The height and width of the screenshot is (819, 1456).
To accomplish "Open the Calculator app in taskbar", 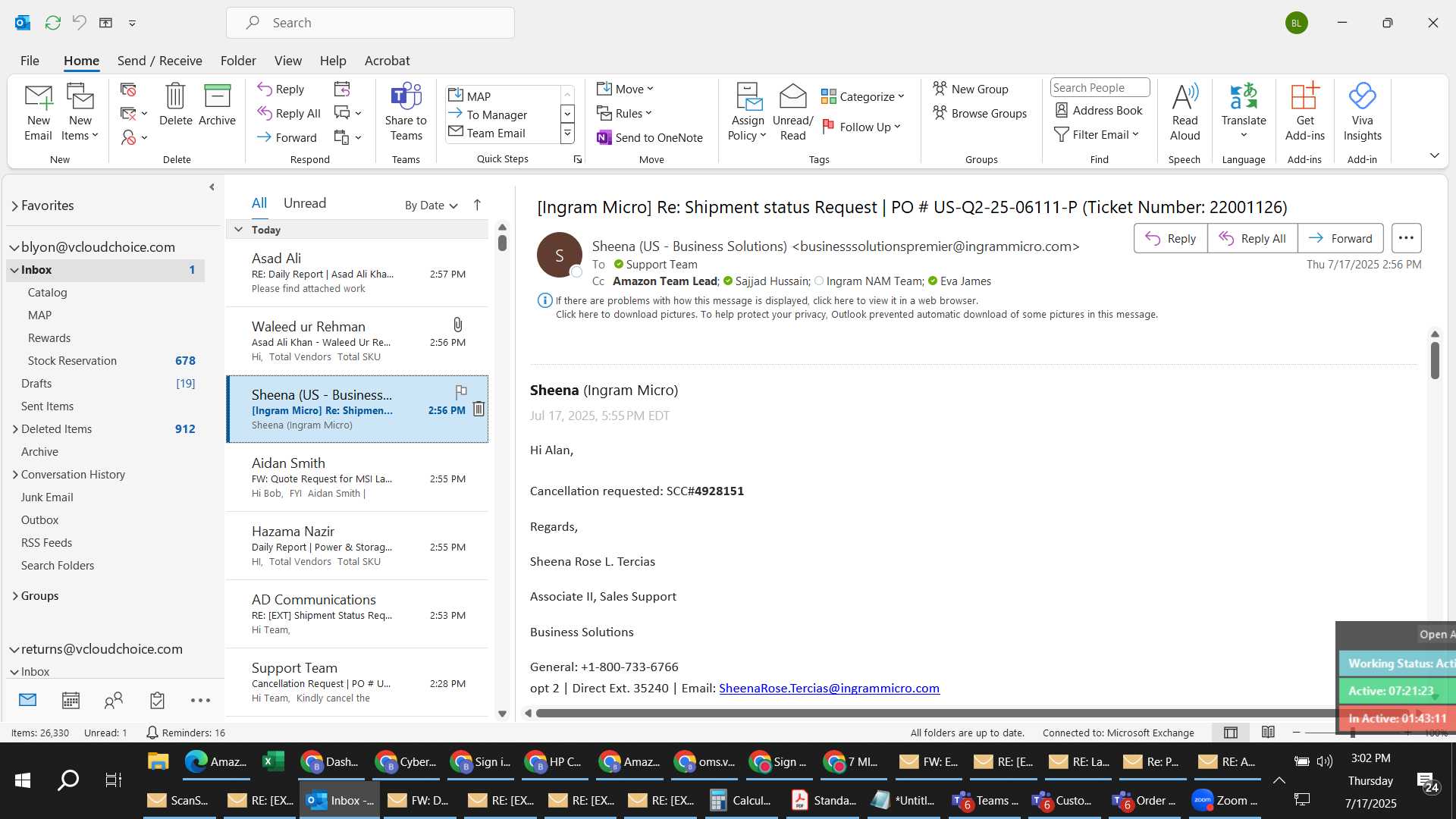I will pos(740,800).
